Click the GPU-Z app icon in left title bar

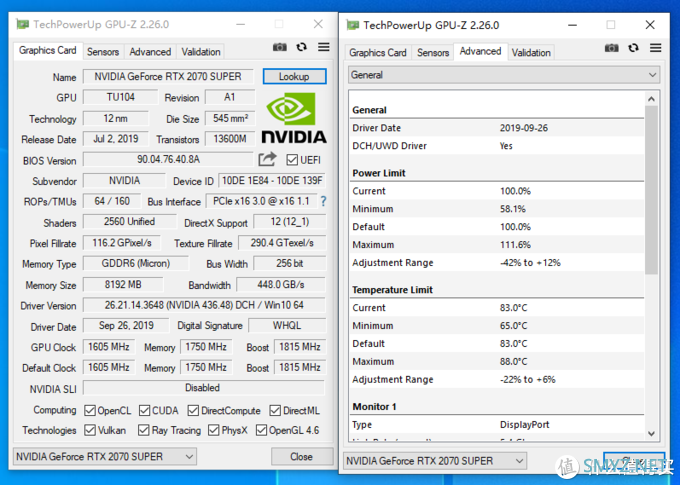[23, 24]
